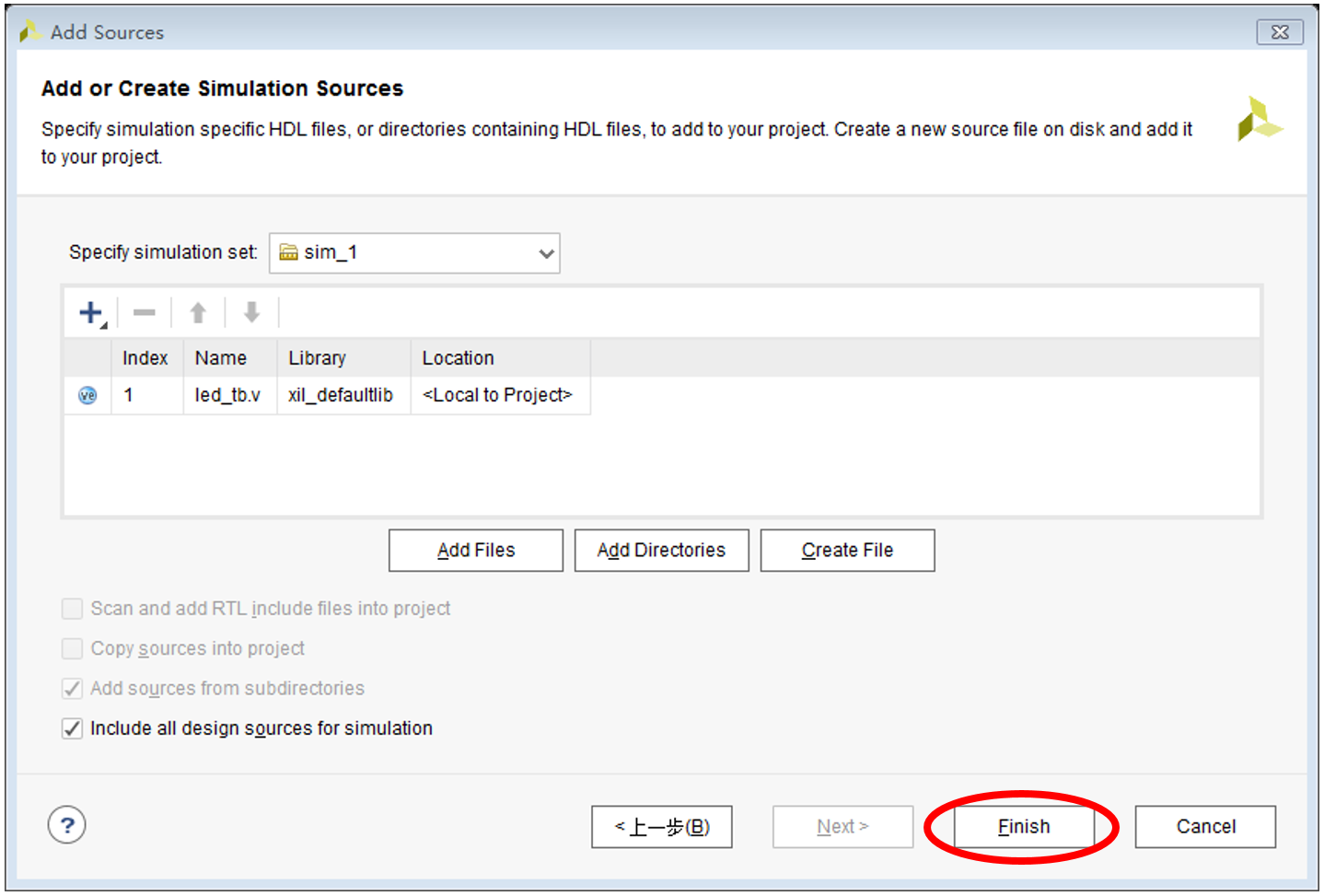The image size is (1324, 896).
Task: Uncheck Include all design sources for simulation
Action: [72, 728]
